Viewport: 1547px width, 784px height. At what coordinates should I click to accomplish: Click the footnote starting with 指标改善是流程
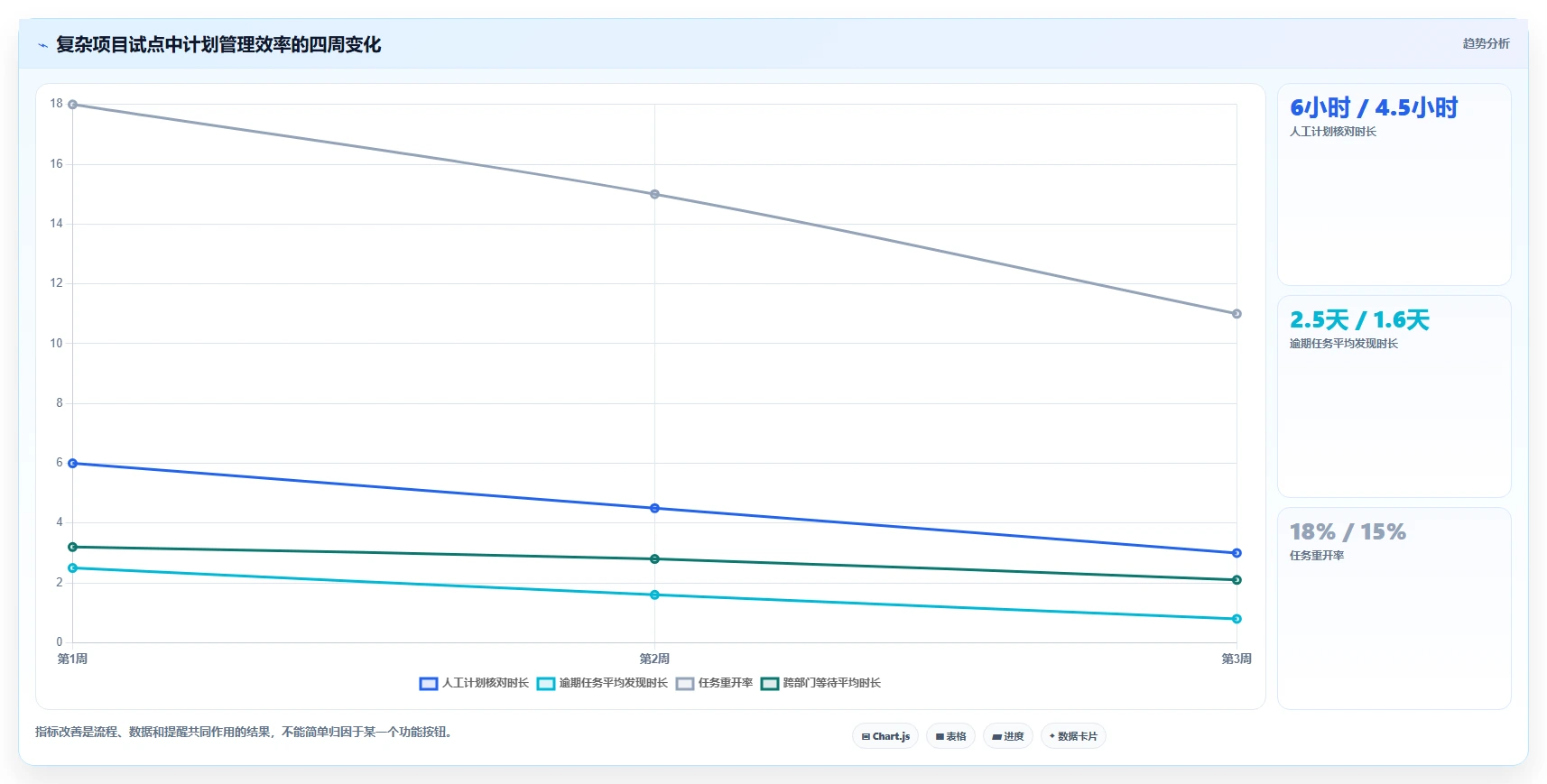point(244,732)
